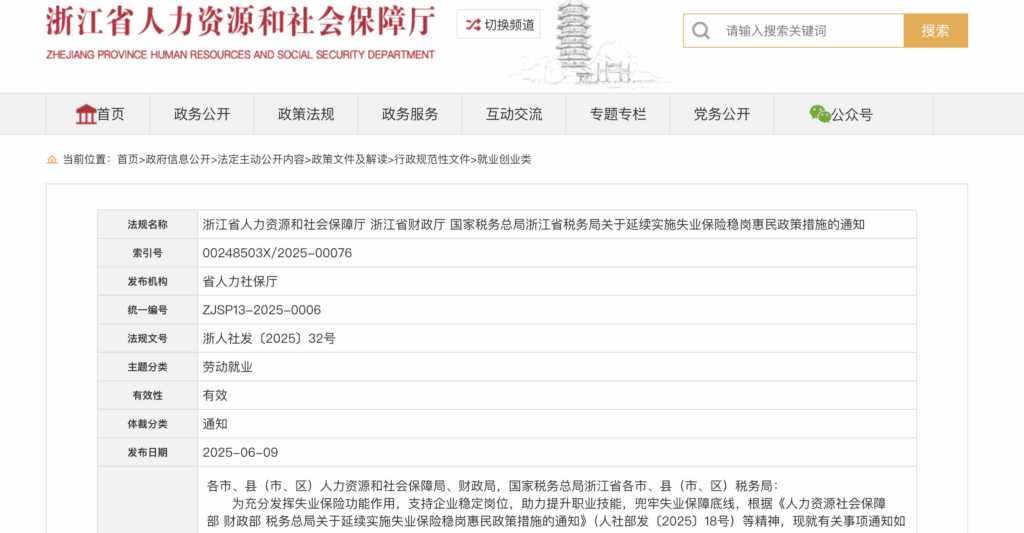Click the 体裁分类 row label

click(148, 424)
